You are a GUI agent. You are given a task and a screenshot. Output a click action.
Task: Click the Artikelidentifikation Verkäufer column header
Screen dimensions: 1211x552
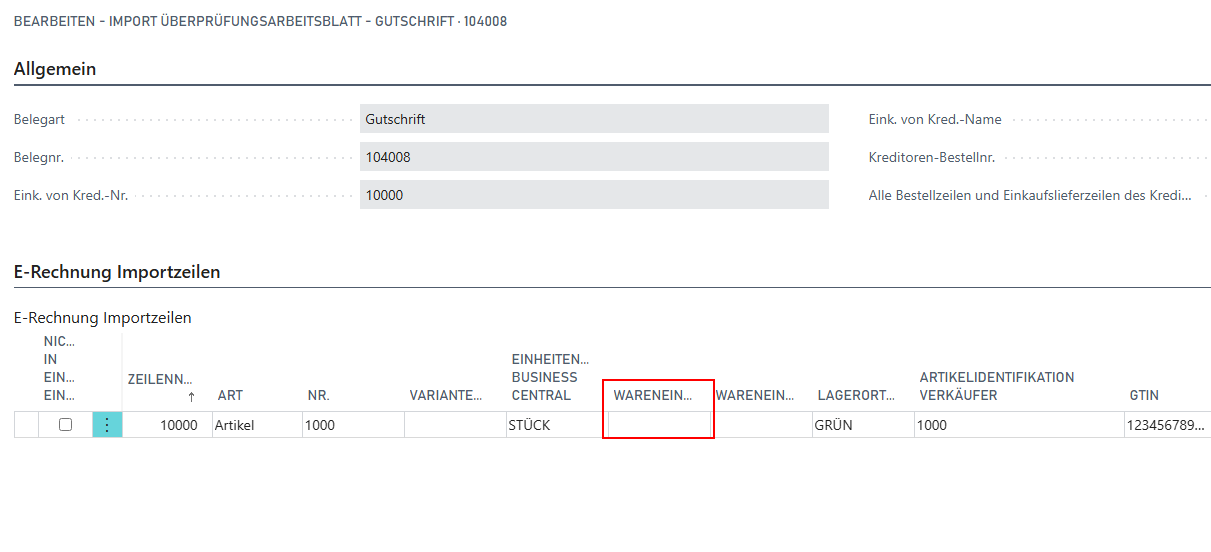click(996, 386)
